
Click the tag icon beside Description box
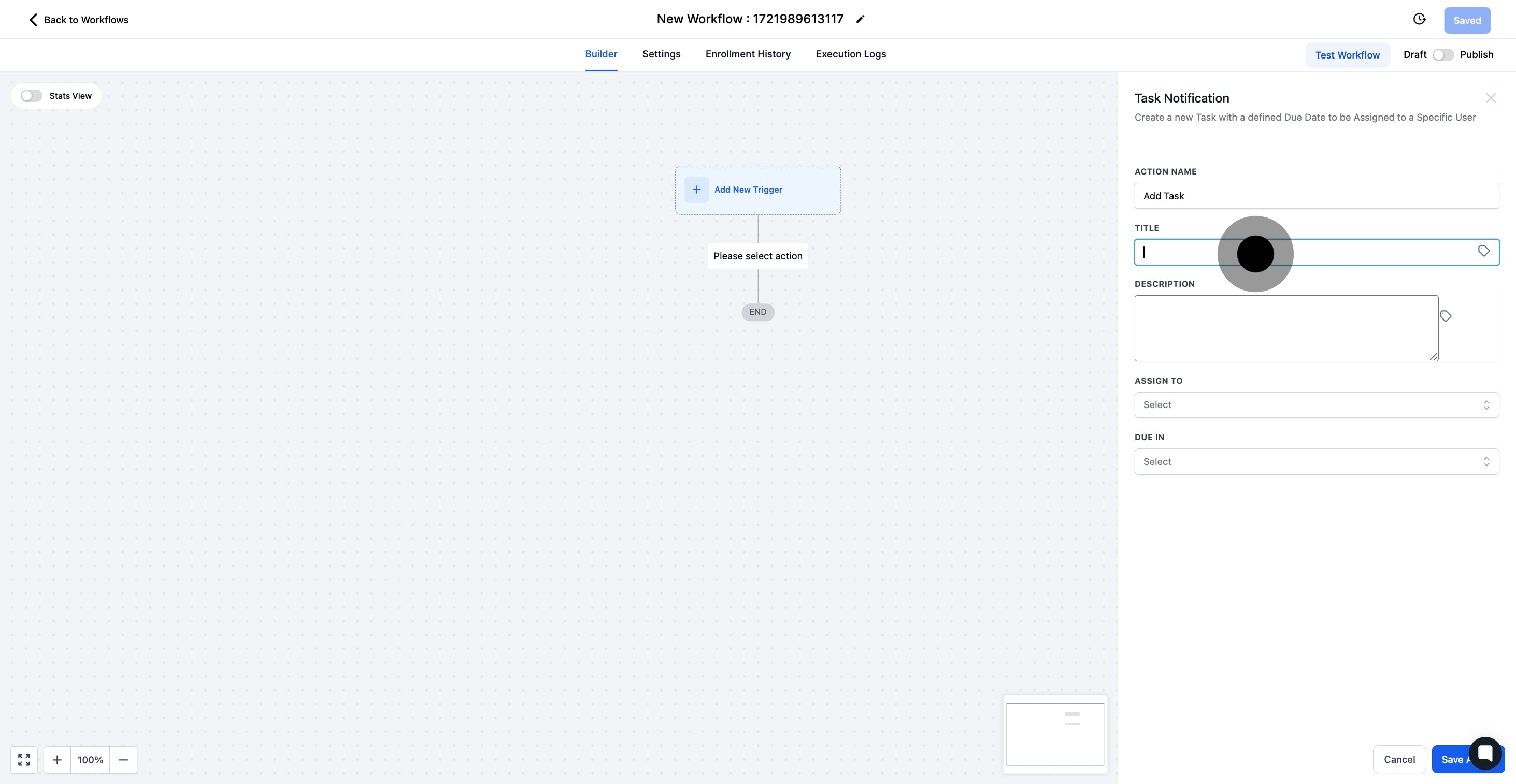1445,316
